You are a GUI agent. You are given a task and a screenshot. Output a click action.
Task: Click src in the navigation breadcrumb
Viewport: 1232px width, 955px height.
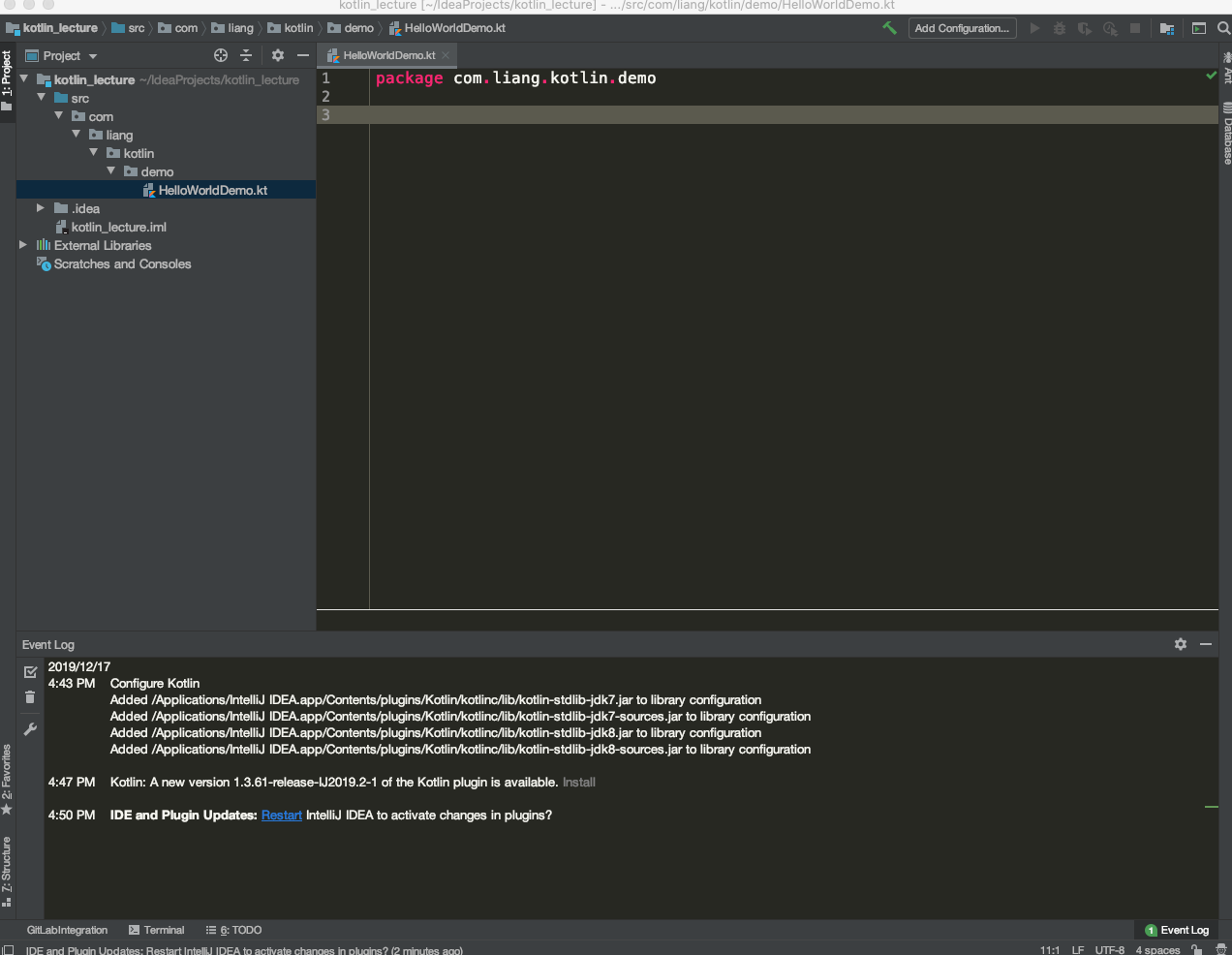click(x=128, y=28)
